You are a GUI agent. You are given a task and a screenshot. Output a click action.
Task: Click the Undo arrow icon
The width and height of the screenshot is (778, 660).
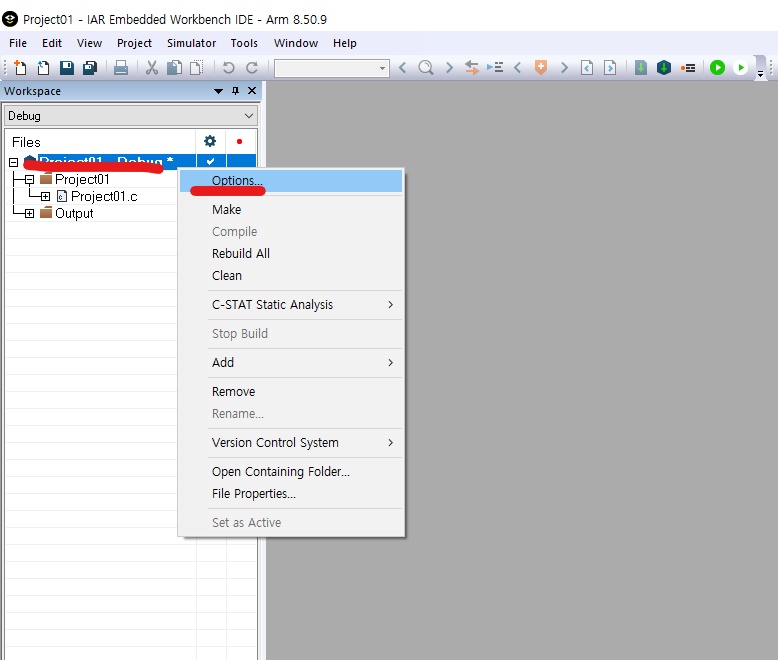point(228,67)
